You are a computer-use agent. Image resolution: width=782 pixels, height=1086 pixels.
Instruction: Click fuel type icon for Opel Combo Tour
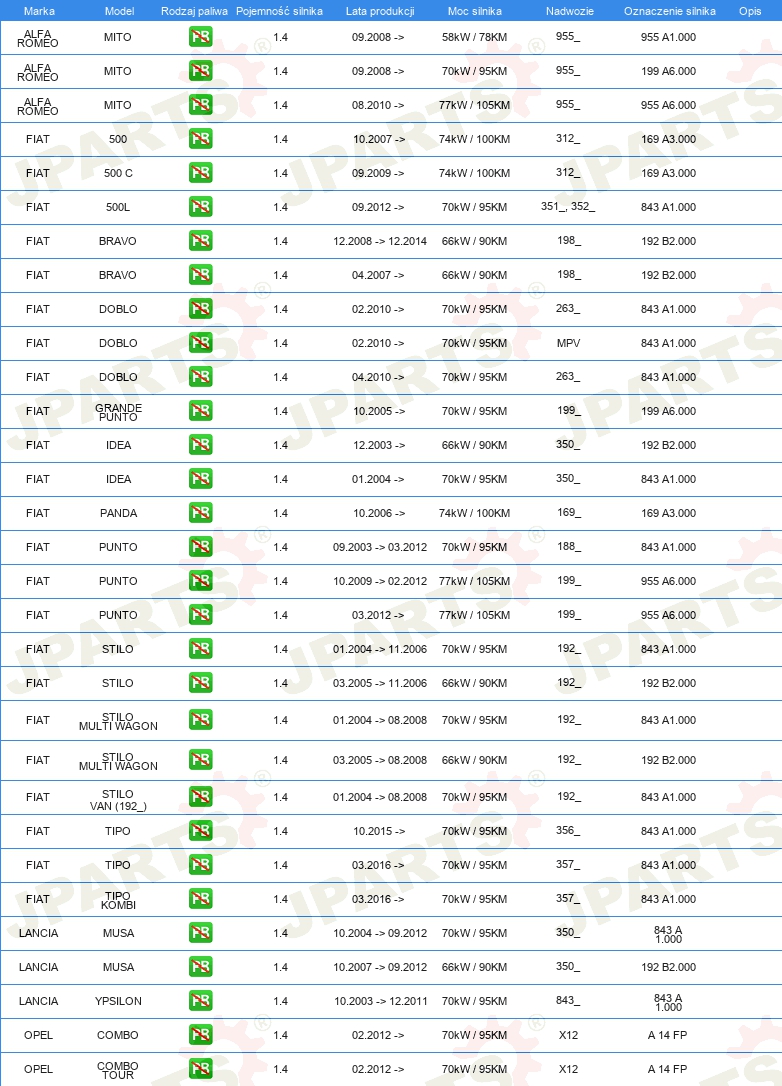coord(201,1068)
